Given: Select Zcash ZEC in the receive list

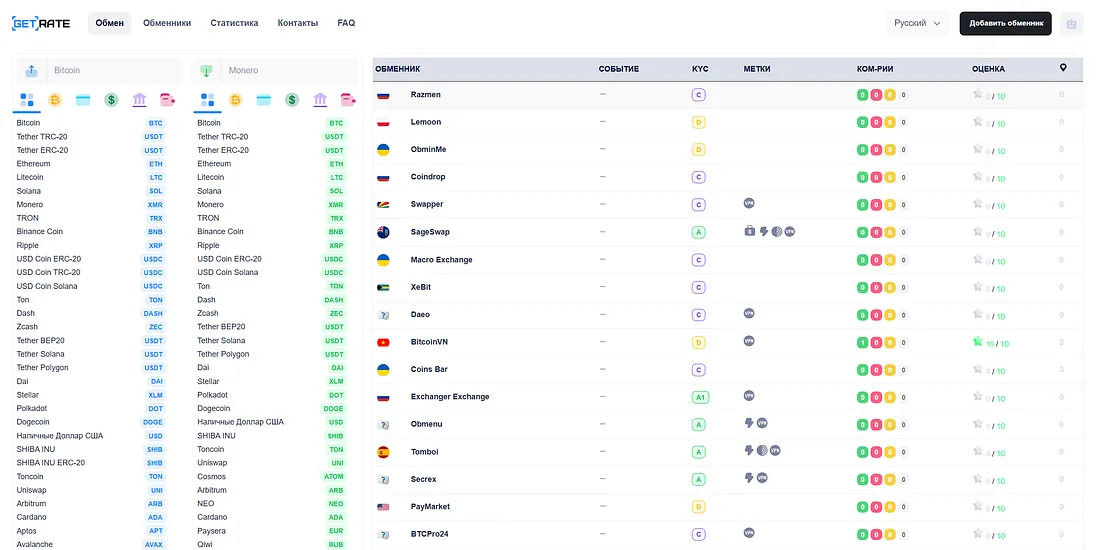Looking at the screenshot, I should click(271, 313).
